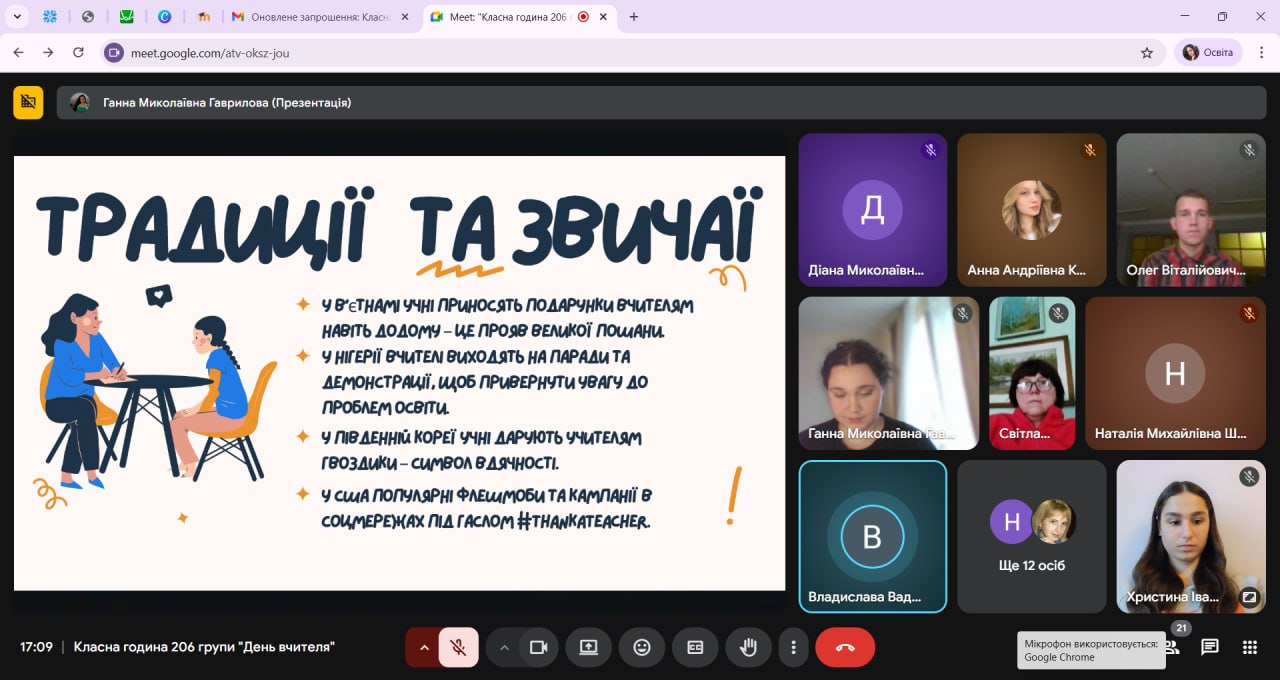
Task: Click presenter name Ганна Миколаївна Гаврилова (Презентація)
Action: coord(227,102)
